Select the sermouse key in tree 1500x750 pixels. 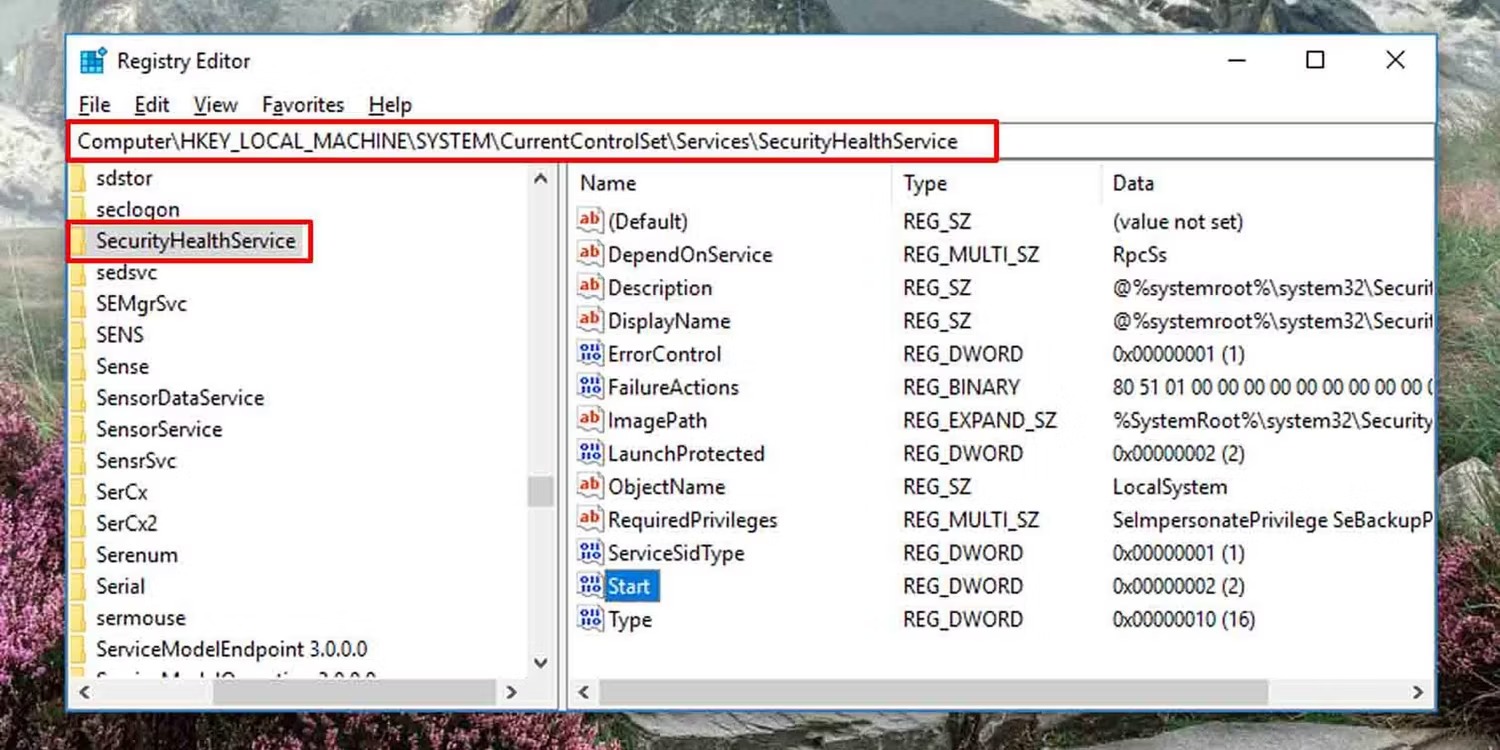pyautogui.click(x=141, y=618)
